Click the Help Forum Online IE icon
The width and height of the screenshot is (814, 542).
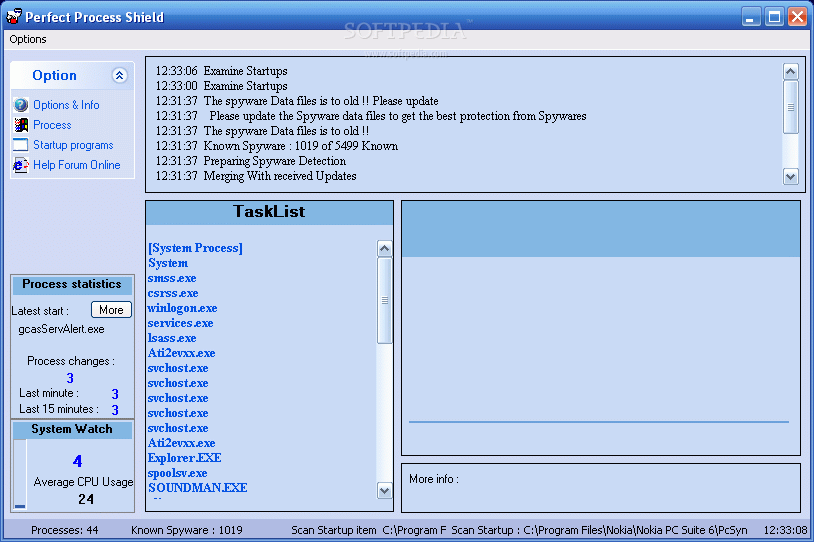pyautogui.click(x=21, y=165)
